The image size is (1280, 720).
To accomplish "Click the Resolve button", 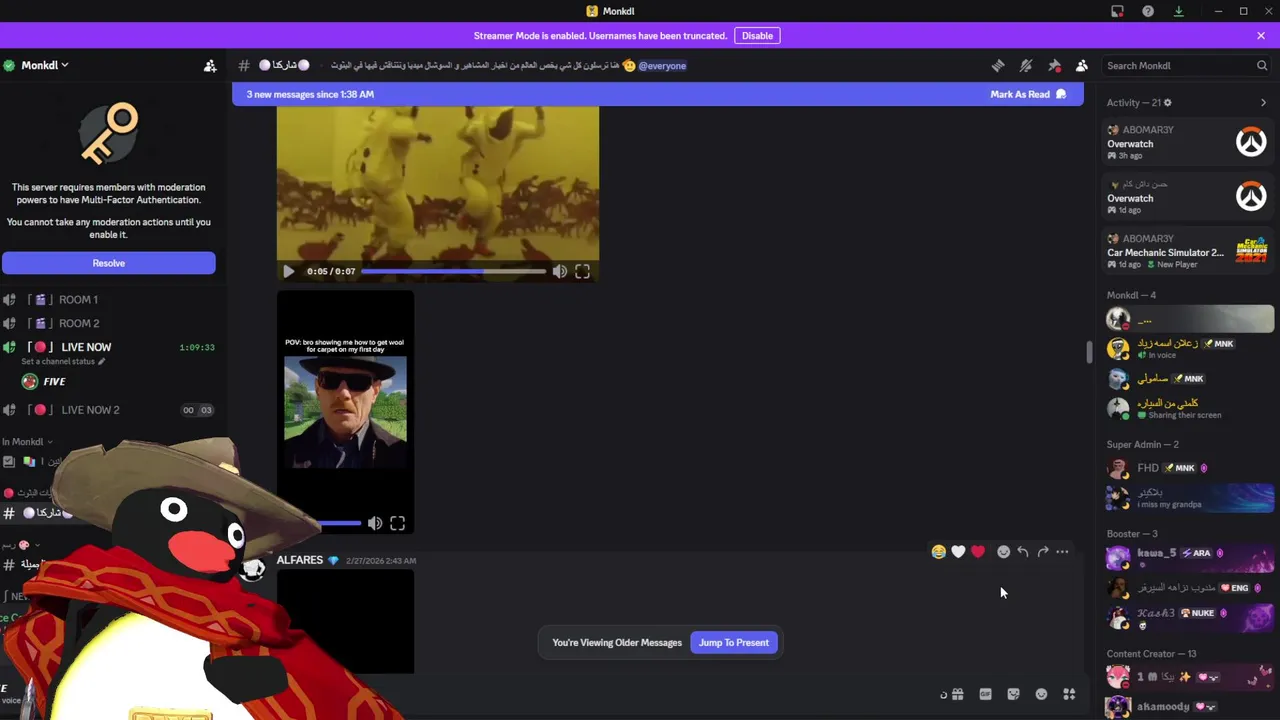I will [108, 263].
